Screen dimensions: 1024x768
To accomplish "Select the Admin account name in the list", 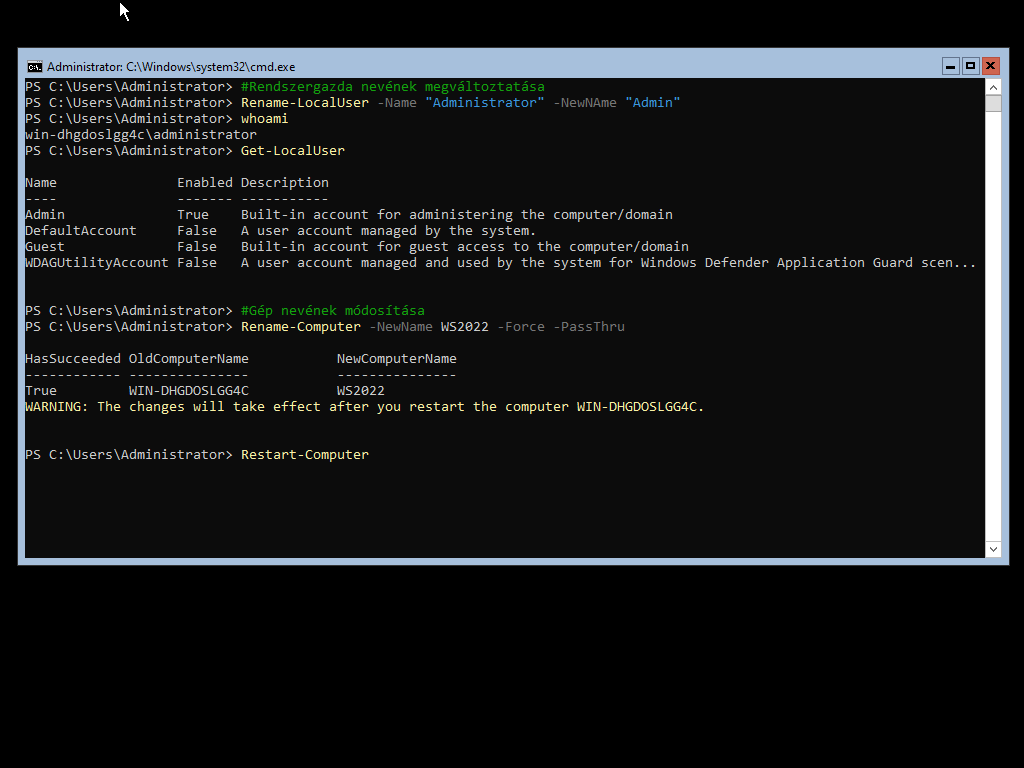I will click(x=45, y=215).
